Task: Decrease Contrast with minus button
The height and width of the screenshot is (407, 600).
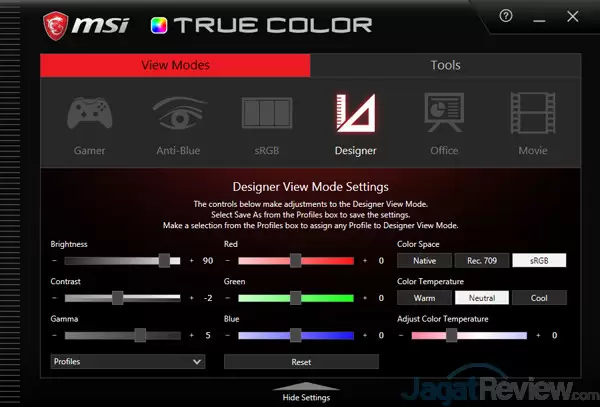Action: 54,298
